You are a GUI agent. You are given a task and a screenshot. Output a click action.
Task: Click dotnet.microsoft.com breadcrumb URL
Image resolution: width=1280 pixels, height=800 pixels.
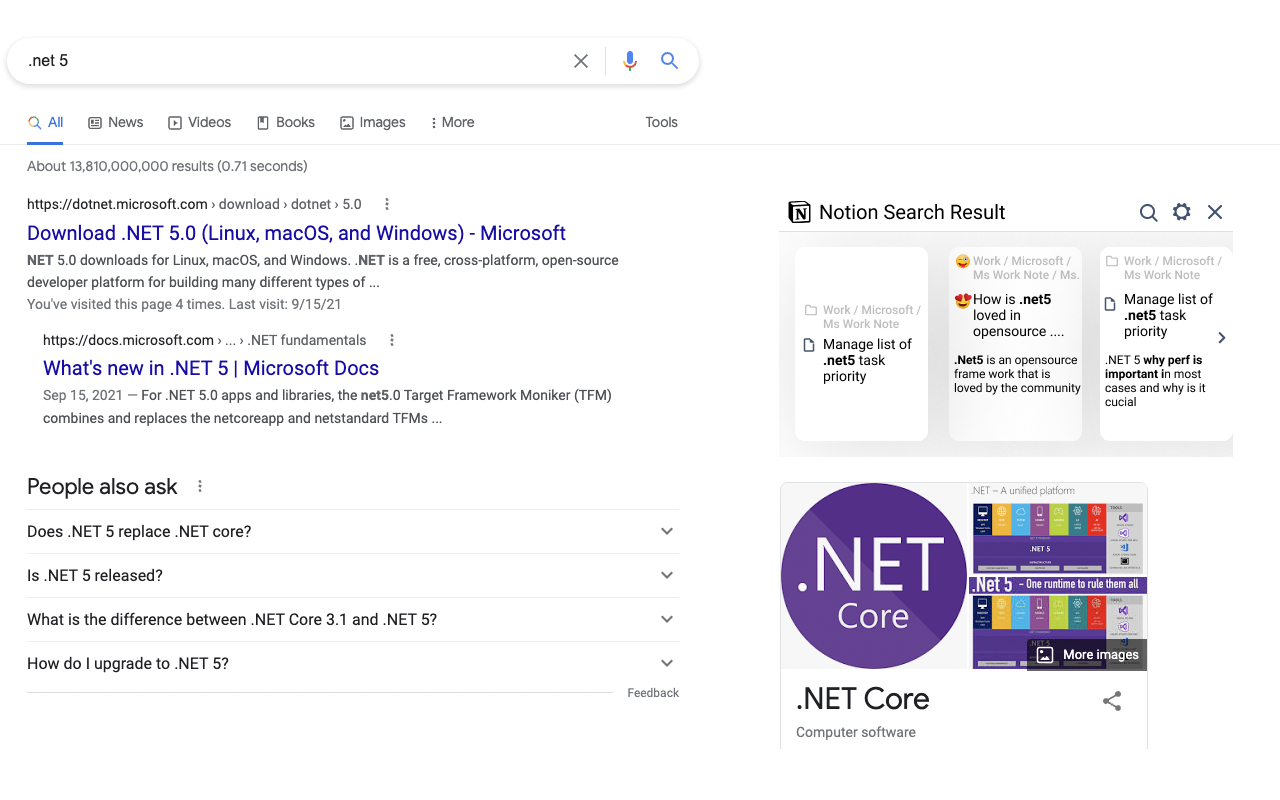tap(194, 204)
